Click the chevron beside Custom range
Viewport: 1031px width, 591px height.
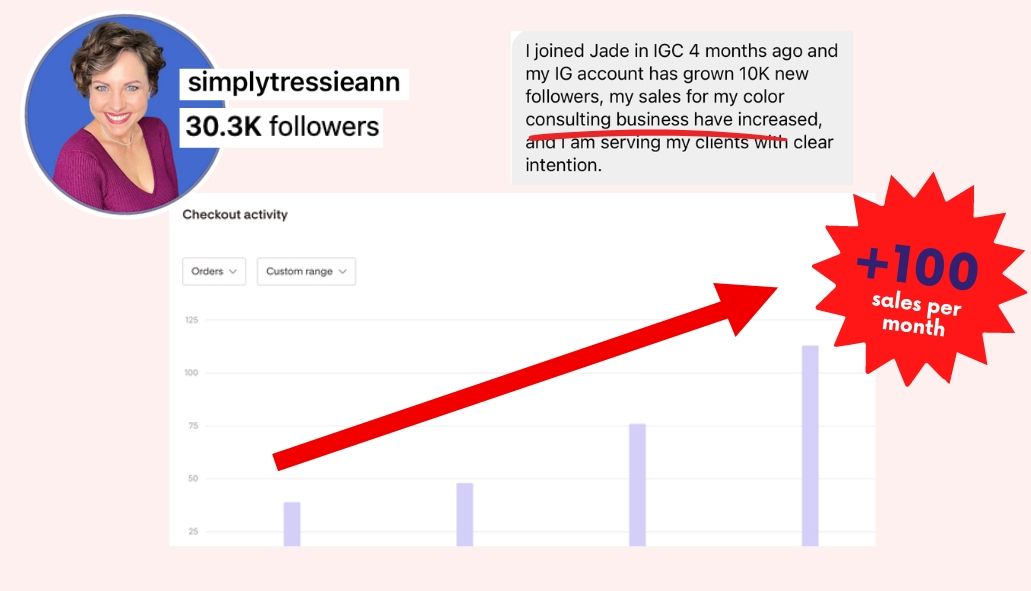(x=343, y=272)
